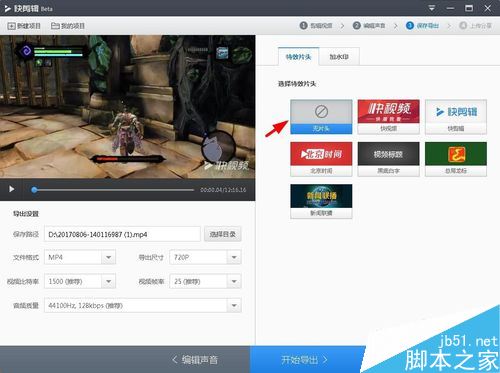500x373 pixels.
Task: Choose the news broadcast globe intro
Action: pos(321,201)
